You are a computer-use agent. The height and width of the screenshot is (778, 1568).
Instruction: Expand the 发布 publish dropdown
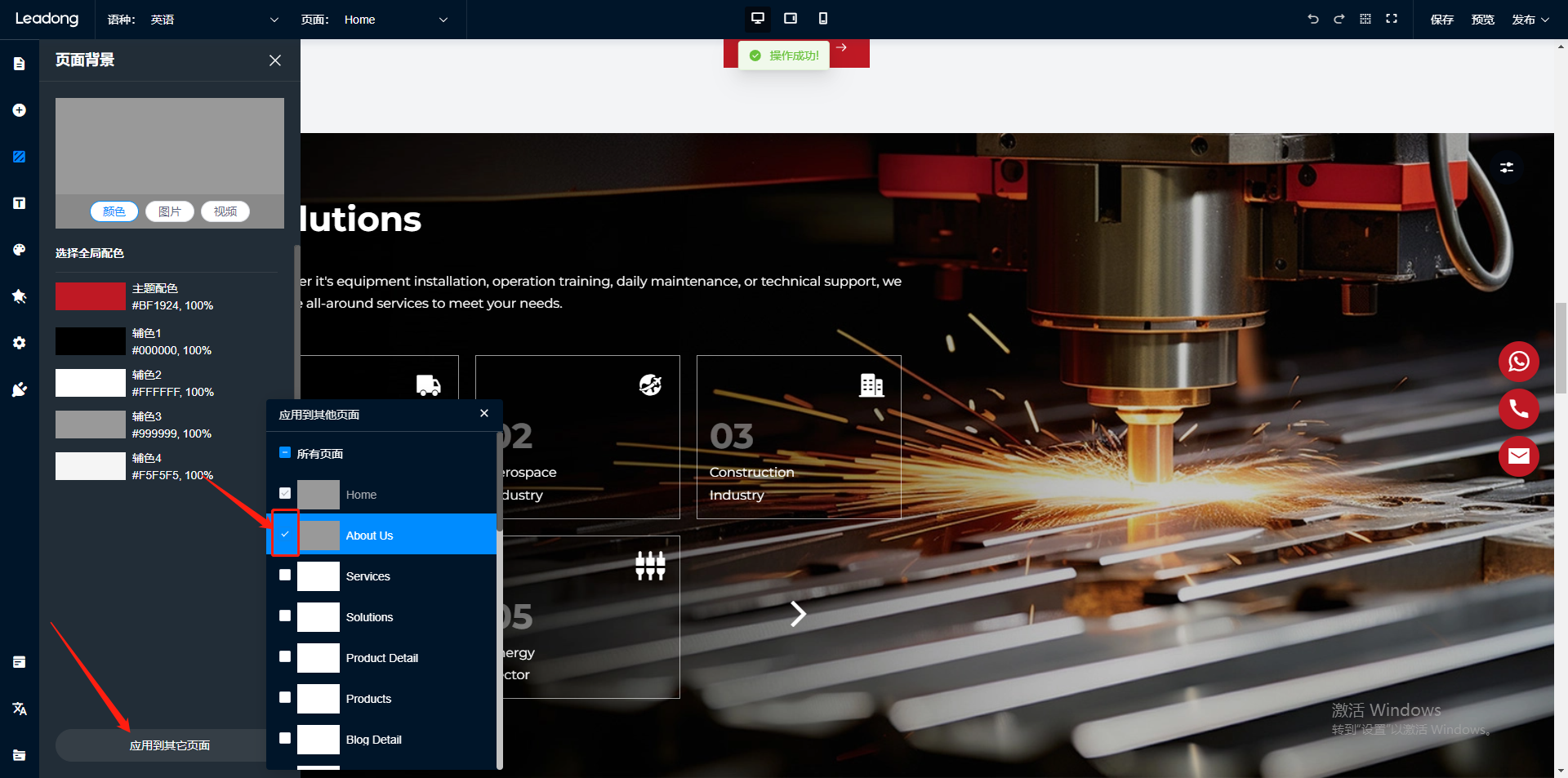(x=1530, y=20)
